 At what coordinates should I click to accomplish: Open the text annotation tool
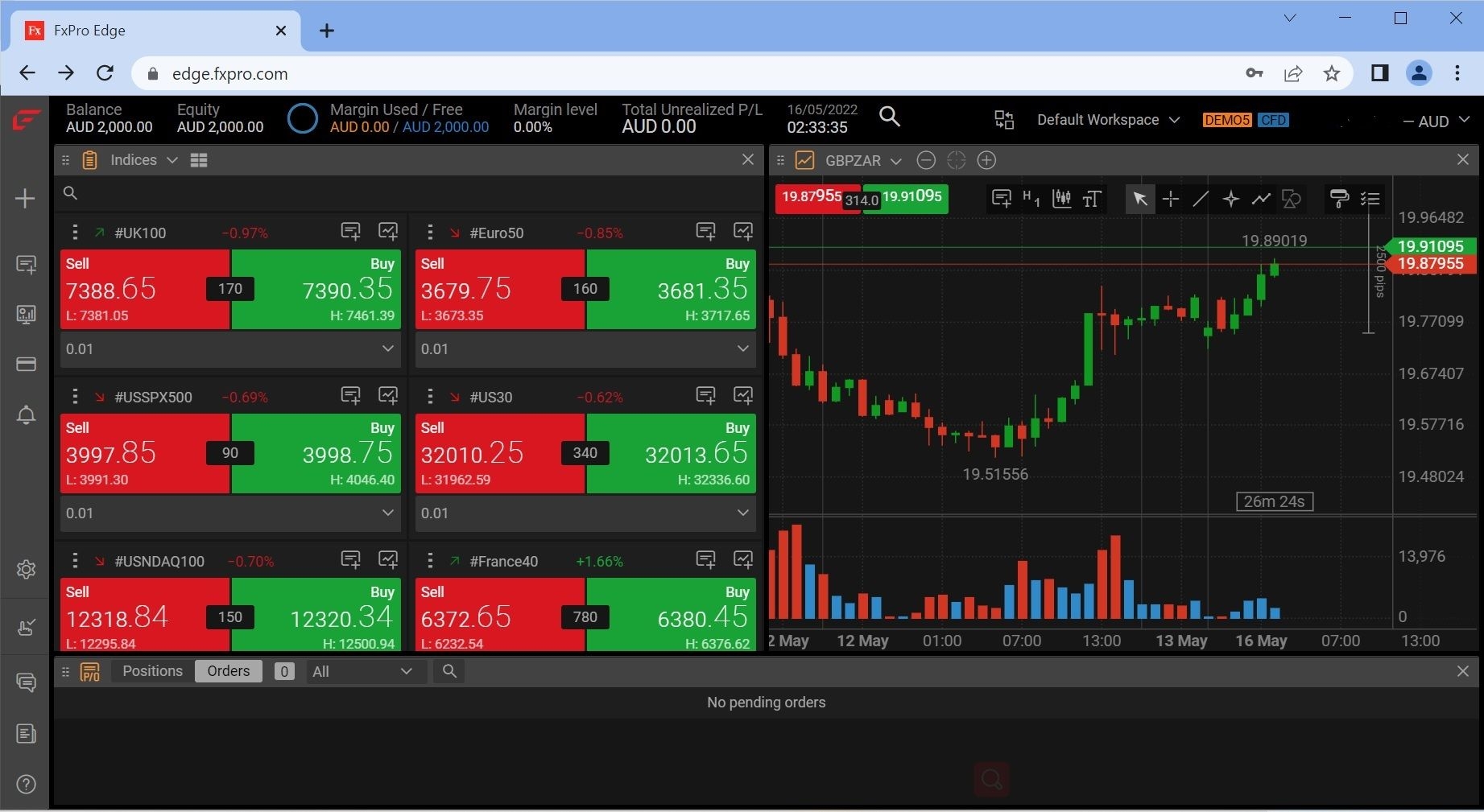tap(1091, 199)
